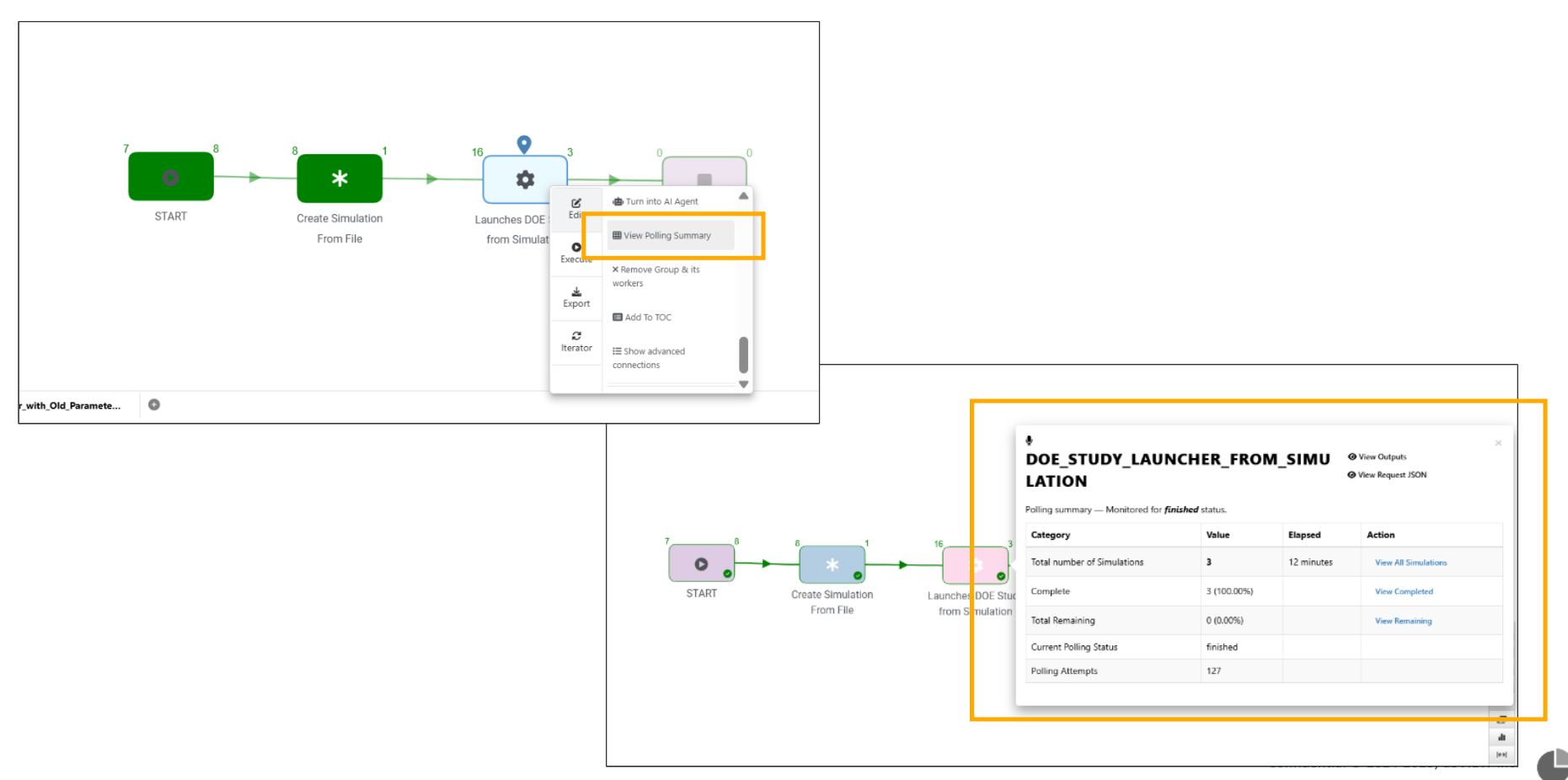This screenshot has height=780, width=1568.
Task: Click the green START node in top workflow
Action: (171, 176)
